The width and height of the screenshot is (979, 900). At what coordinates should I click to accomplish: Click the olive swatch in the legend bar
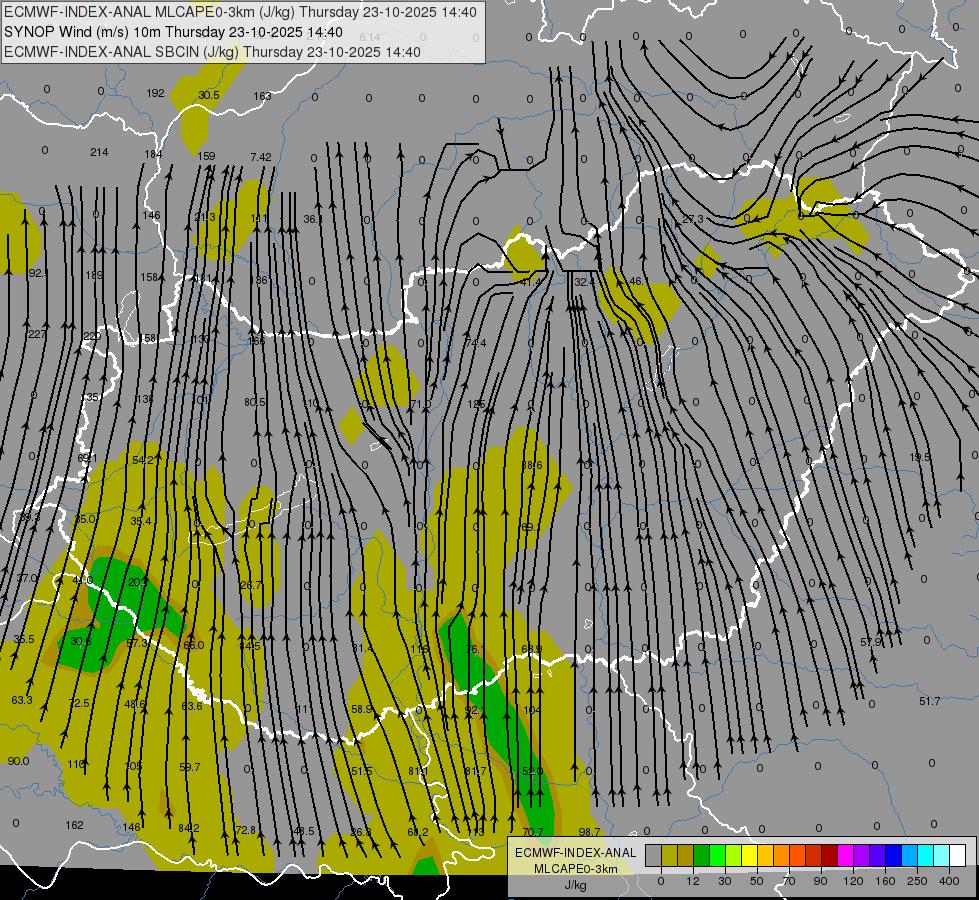click(669, 855)
